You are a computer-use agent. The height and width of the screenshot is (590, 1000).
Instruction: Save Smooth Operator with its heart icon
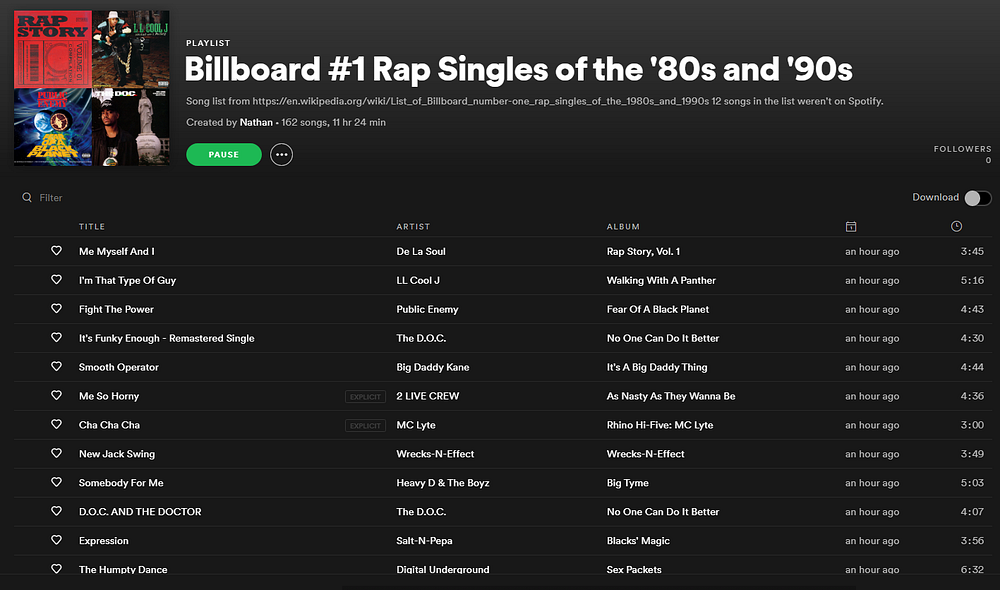pyautogui.click(x=57, y=367)
